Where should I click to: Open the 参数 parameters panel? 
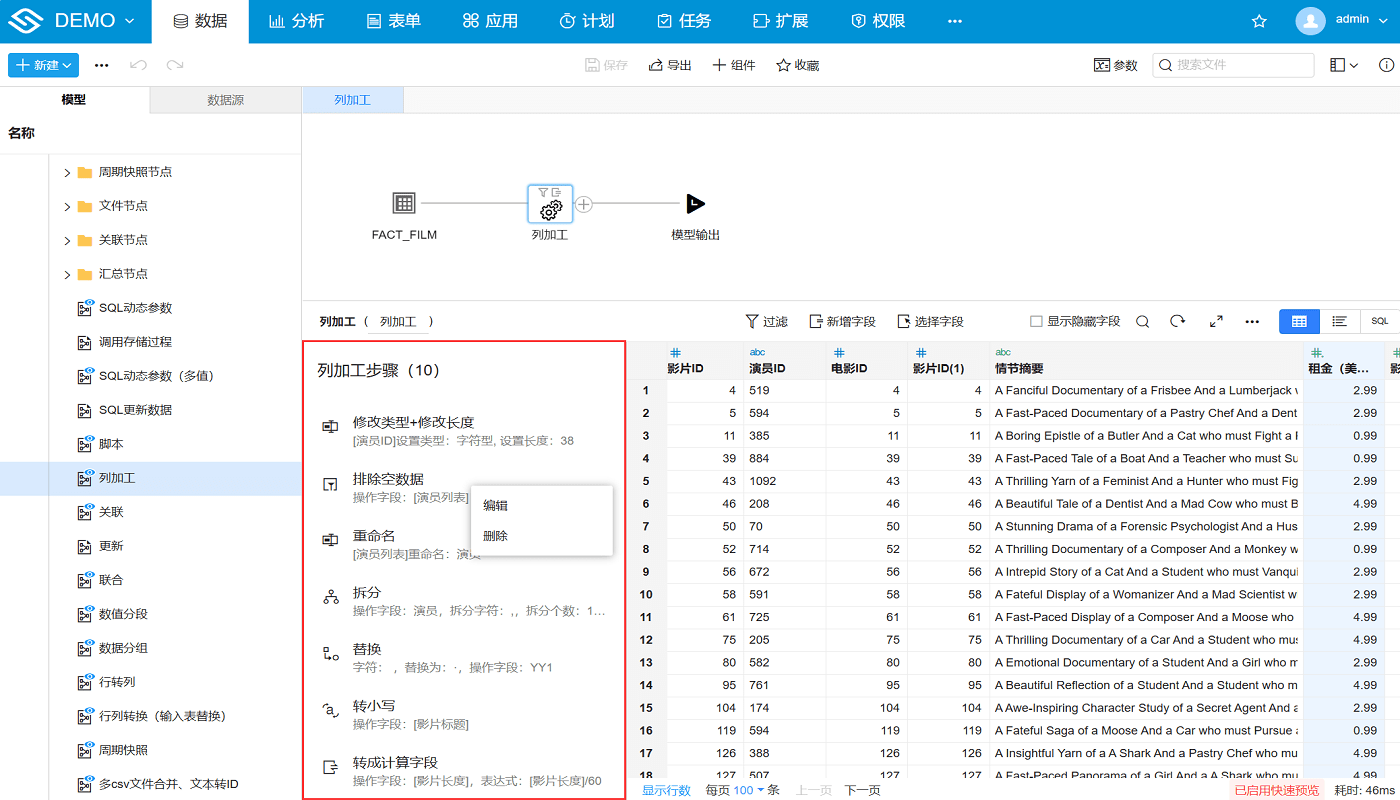pos(1115,64)
